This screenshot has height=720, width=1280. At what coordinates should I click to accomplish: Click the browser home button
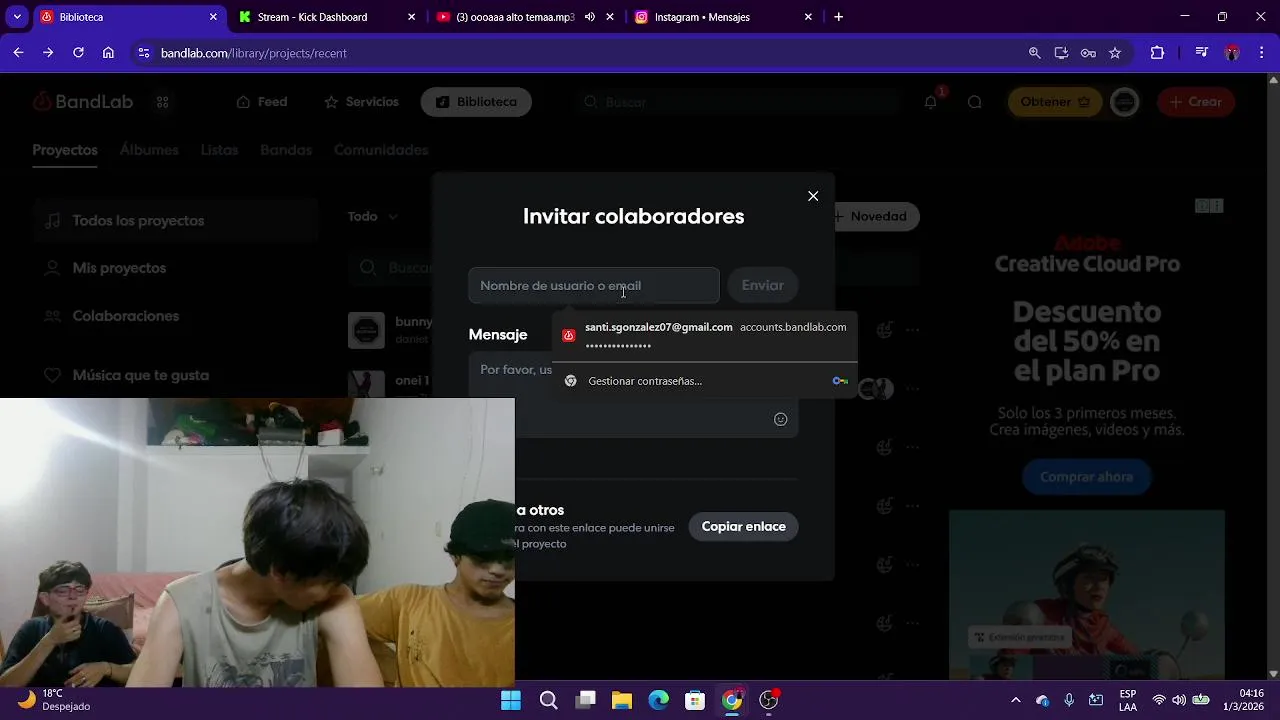point(108,53)
